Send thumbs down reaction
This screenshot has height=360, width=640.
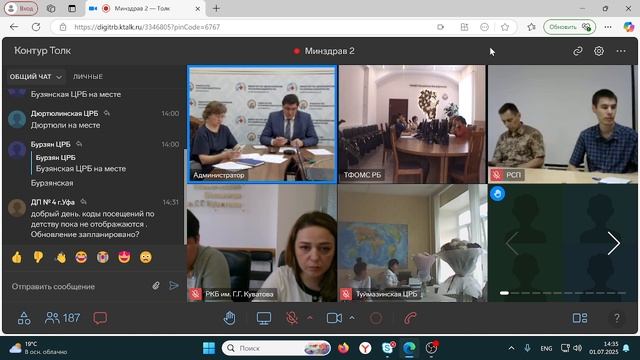point(38,257)
